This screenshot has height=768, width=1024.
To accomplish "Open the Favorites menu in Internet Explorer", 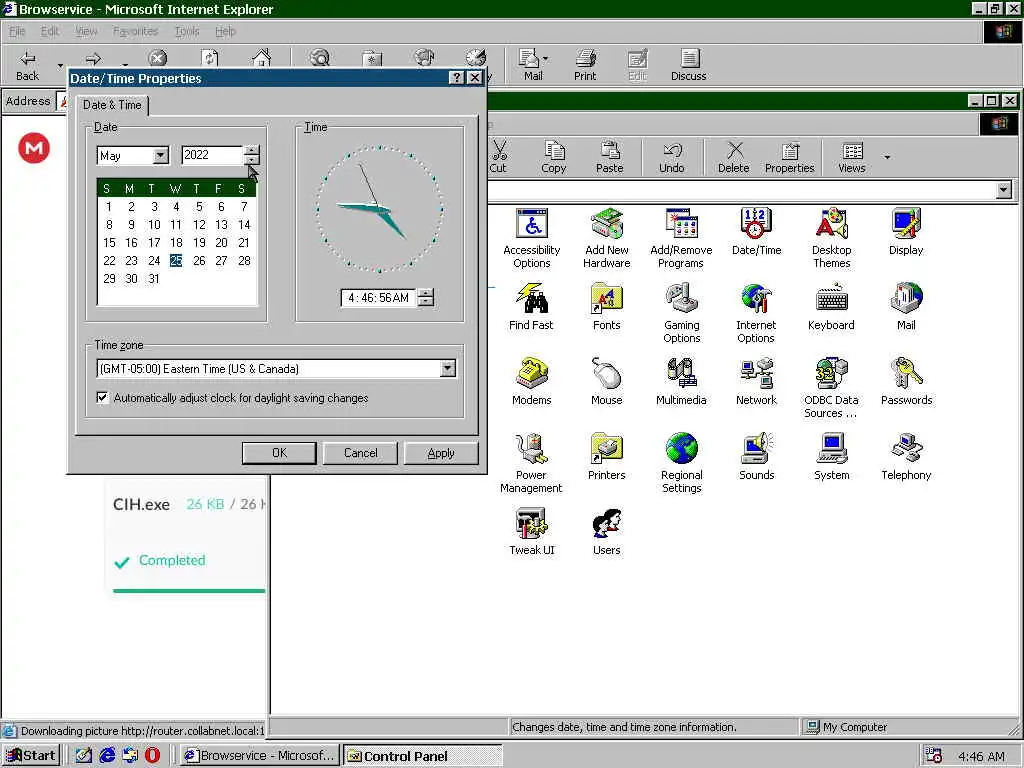I will [x=135, y=31].
